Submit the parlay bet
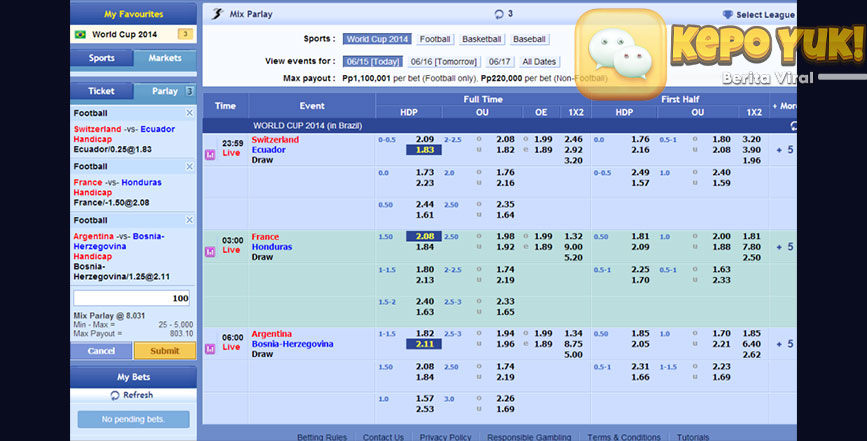The height and width of the screenshot is (441, 867). pyautogui.click(x=165, y=351)
